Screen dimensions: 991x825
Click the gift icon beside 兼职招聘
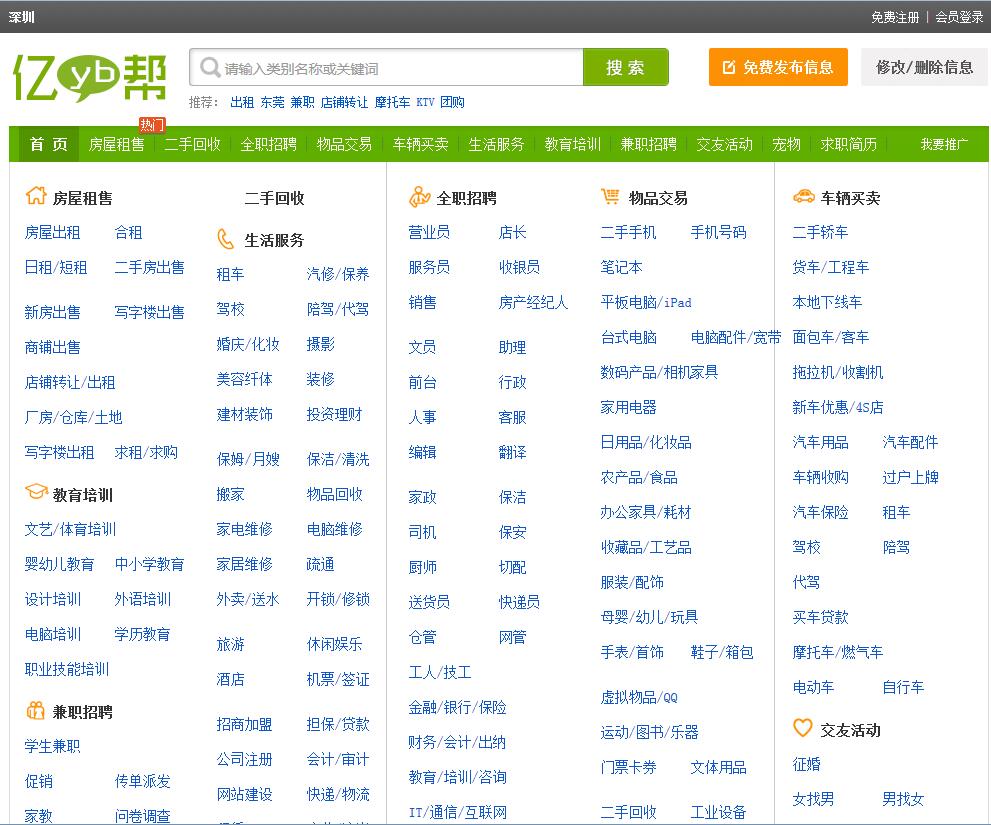36,711
